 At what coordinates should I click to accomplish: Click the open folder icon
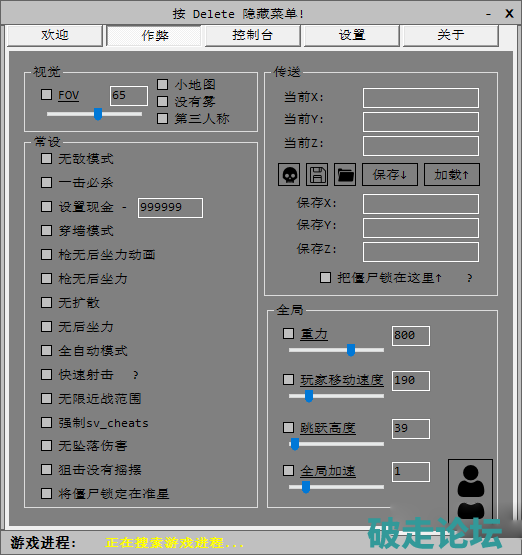click(345, 174)
